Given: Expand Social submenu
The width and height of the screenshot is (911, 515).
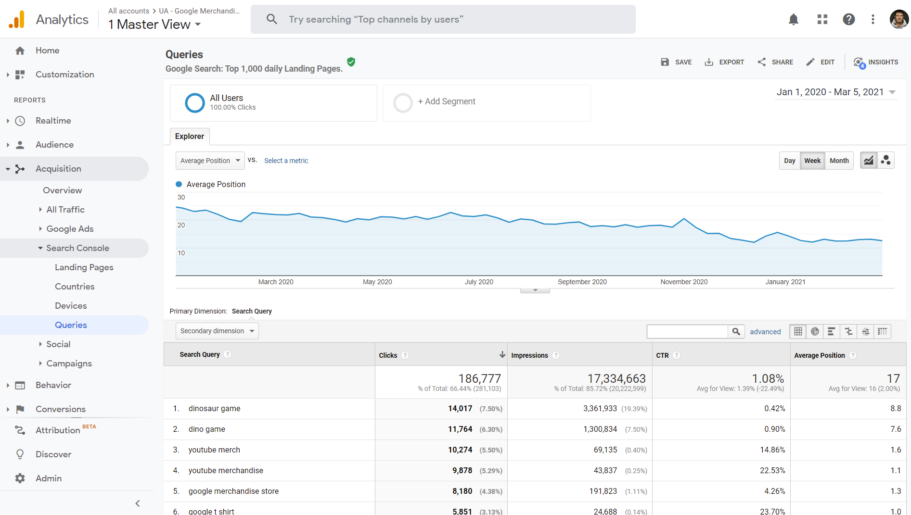Looking at the screenshot, I should (x=40, y=344).
